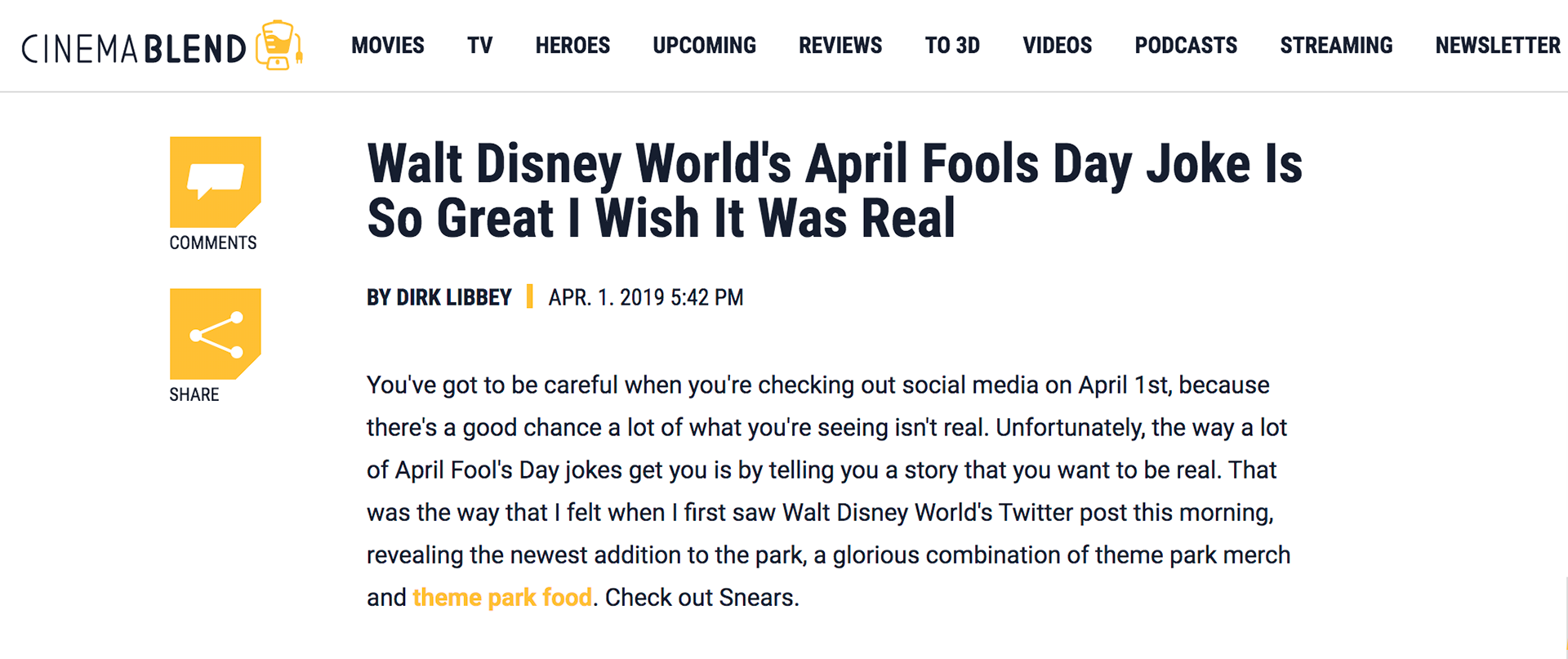Open the Heroes navigation item
This screenshot has width=1568, height=659.
click(572, 46)
